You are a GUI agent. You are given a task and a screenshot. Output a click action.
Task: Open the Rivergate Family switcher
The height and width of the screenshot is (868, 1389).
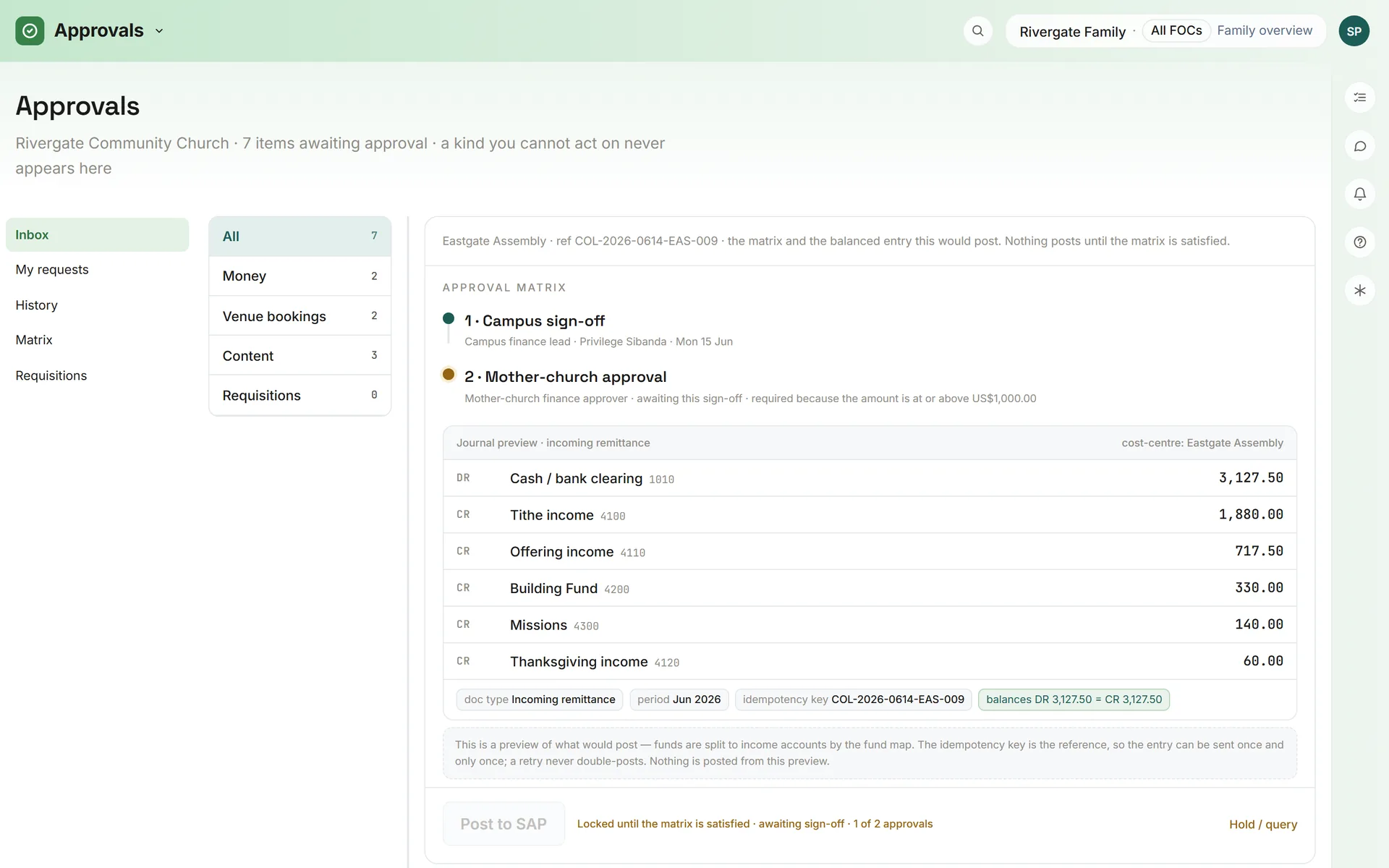[1072, 32]
